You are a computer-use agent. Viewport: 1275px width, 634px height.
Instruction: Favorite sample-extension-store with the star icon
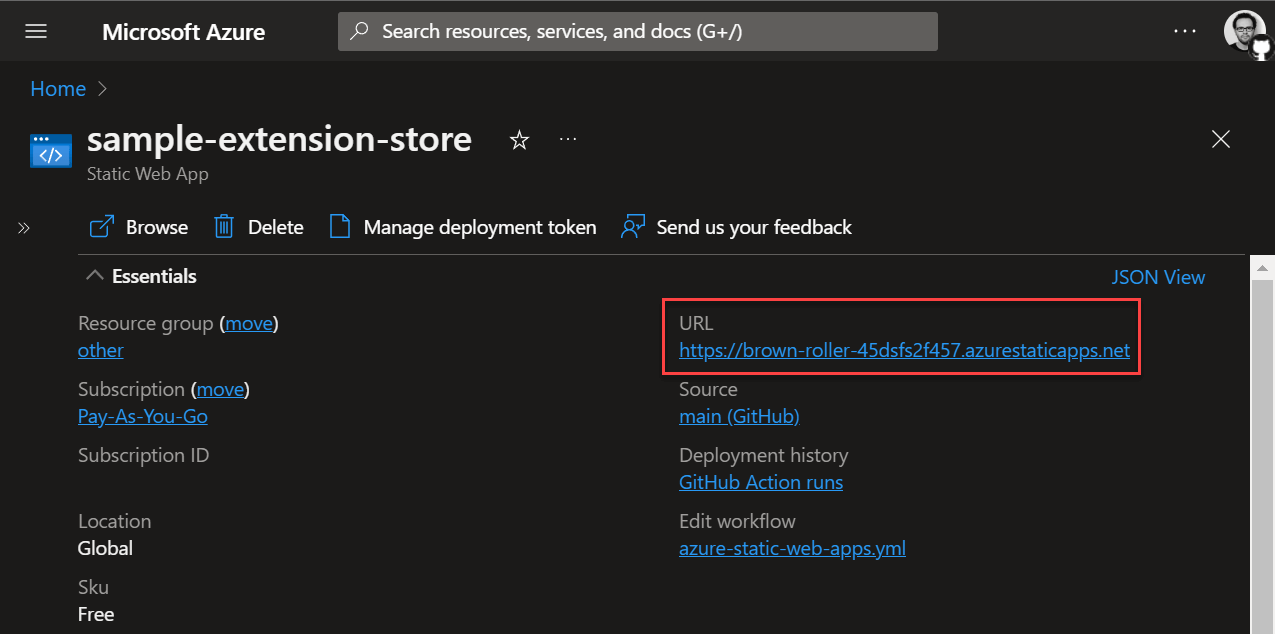tap(519, 140)
